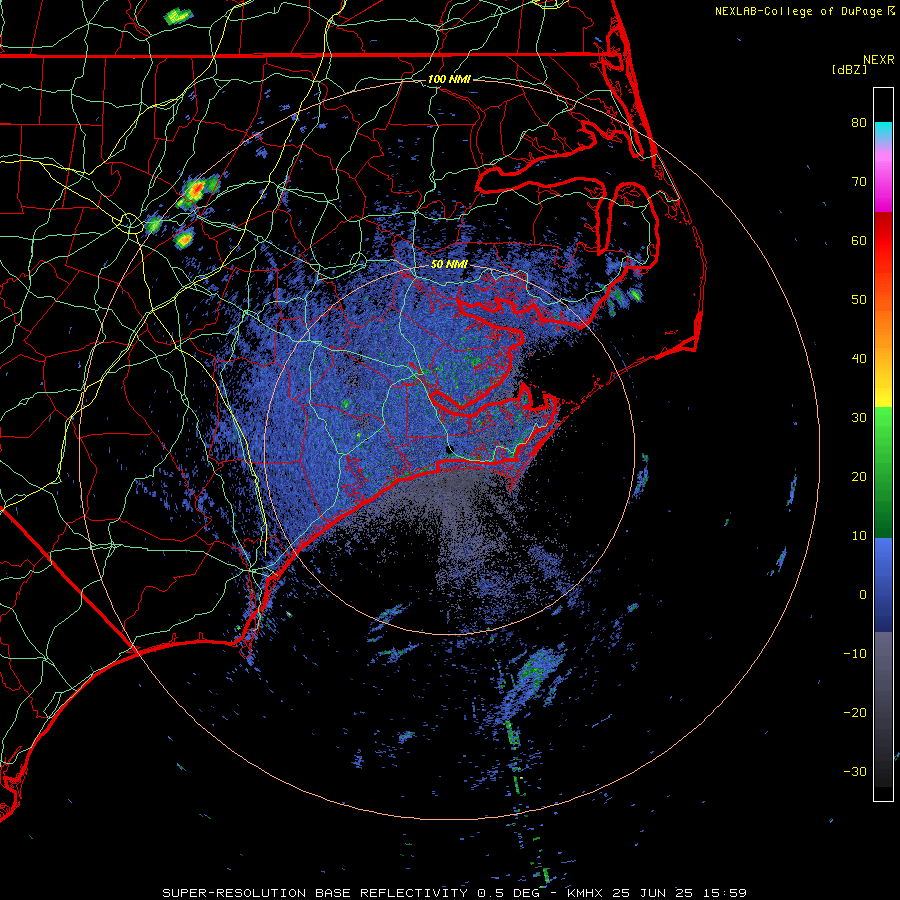Click the -30 dBZ scale value
900x900 pixels.
855,771
